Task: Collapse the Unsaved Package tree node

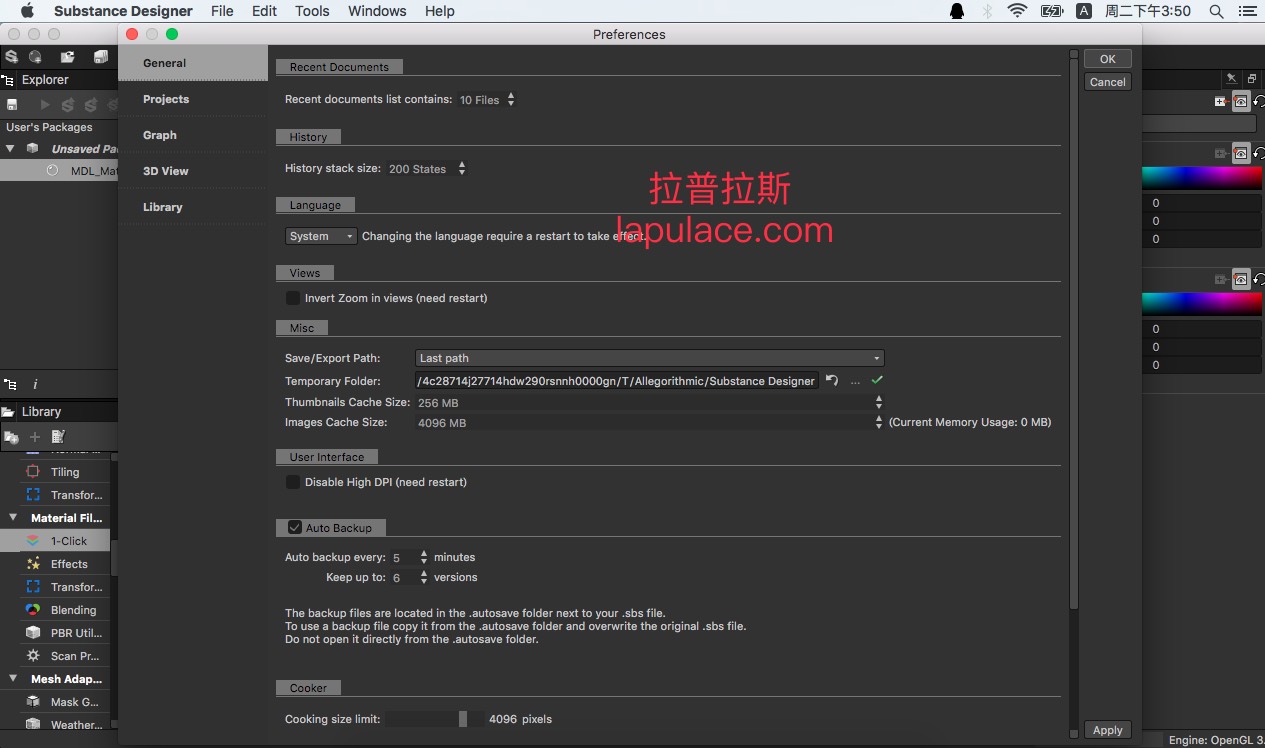Action: pyautogui.click(x=10, y=149)
